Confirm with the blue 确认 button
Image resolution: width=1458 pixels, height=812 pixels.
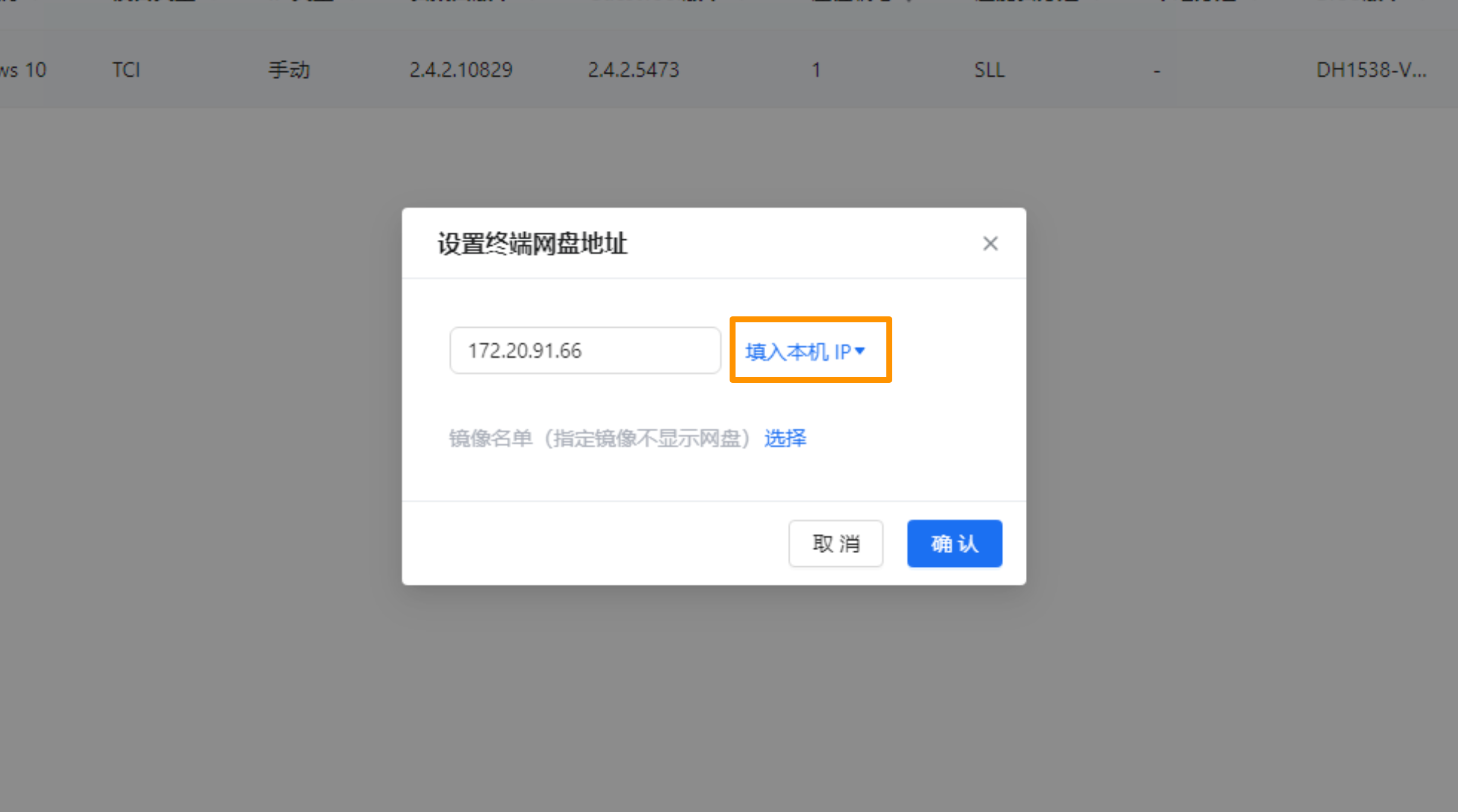tap(954, 543)
